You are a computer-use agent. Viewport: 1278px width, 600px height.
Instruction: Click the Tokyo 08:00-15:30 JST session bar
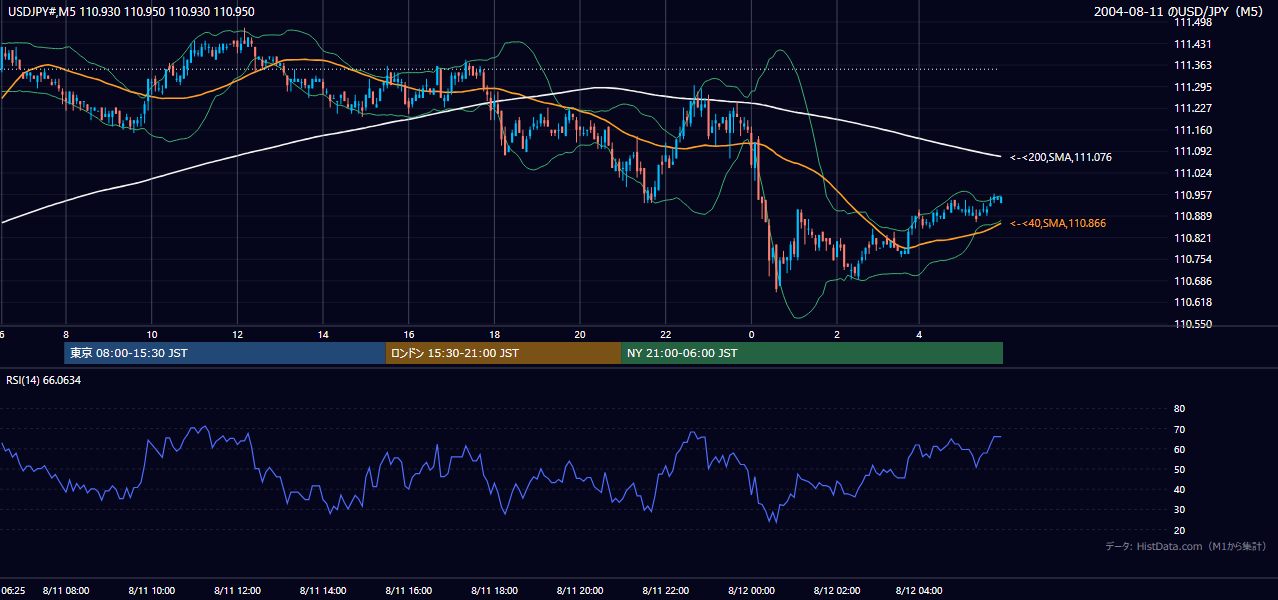225,353
